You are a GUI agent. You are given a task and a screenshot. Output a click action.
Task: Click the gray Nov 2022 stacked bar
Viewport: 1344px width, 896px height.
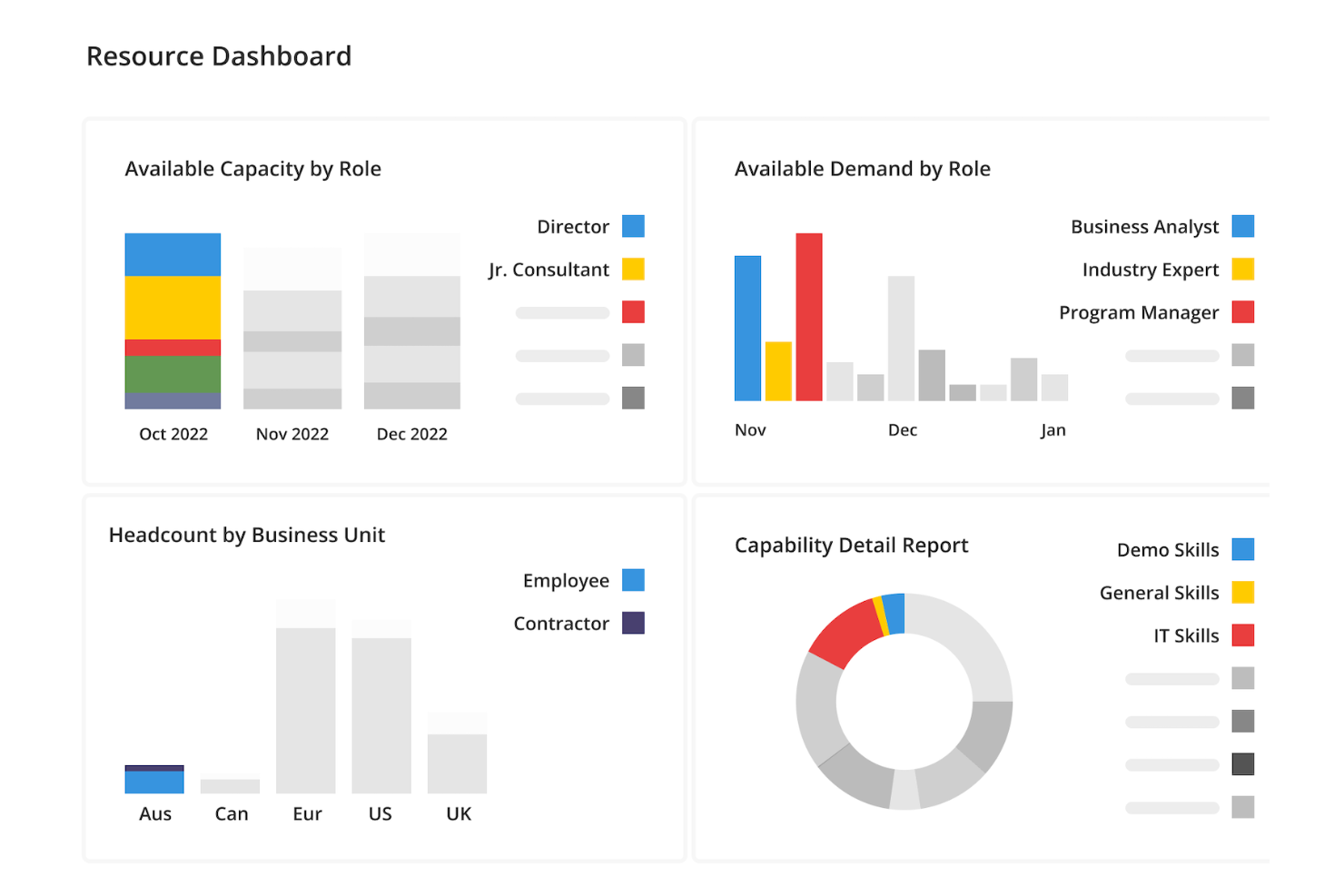tap(292, 328)
